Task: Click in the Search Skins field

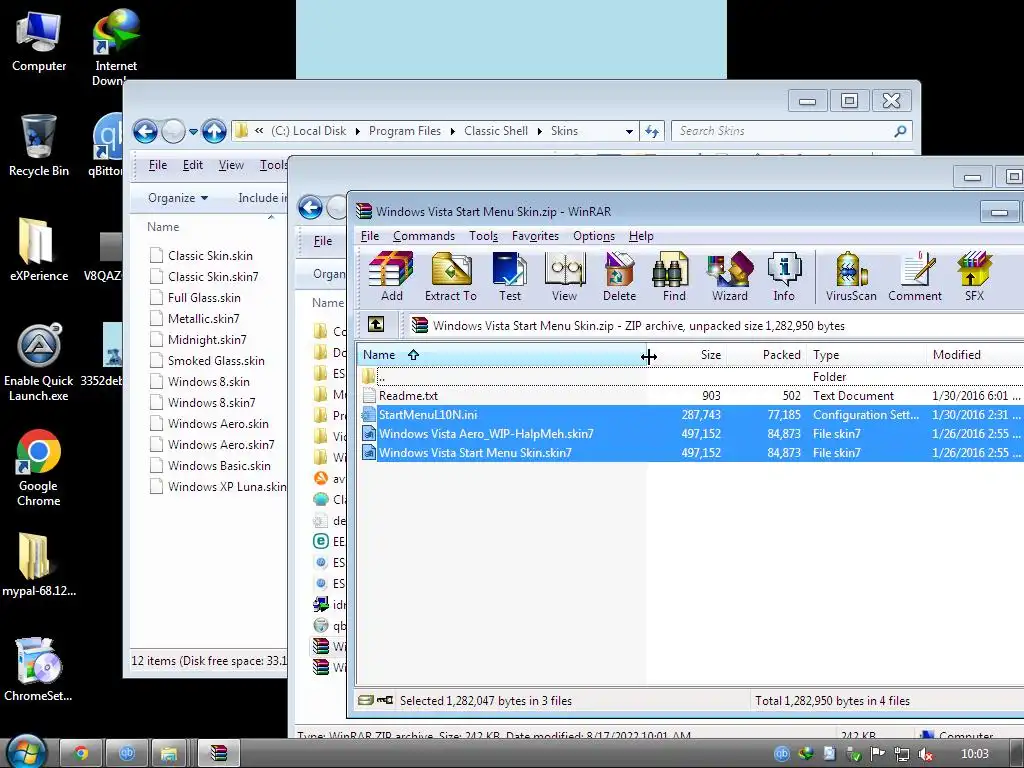Action: [784, 131]
